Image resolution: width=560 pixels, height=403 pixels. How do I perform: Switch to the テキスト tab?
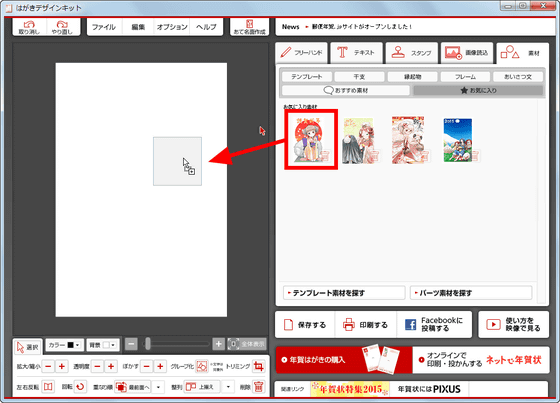356,53
